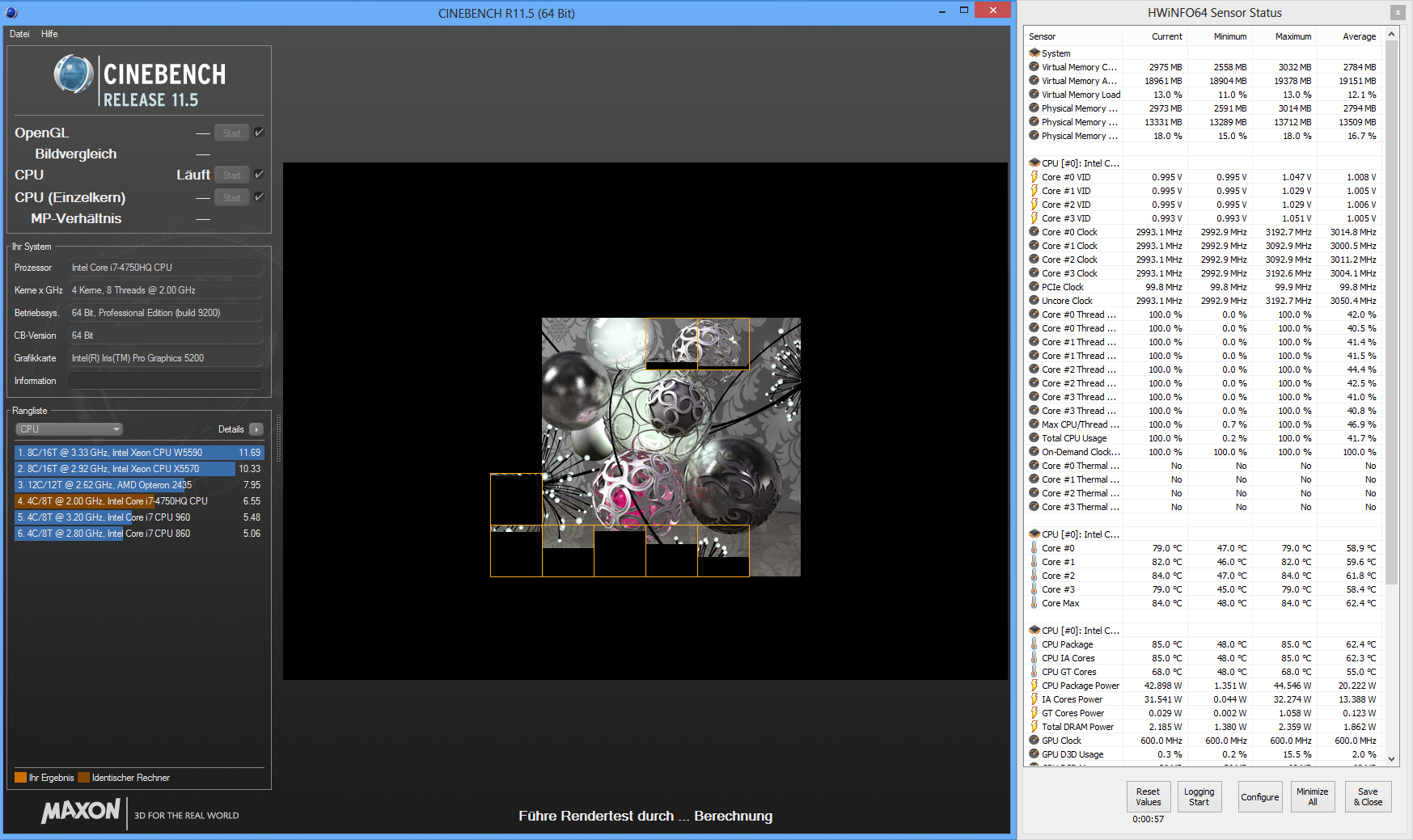
Task: Click the lightning icon for Total DRAM Power
Action: click(x=1034, y=727)
